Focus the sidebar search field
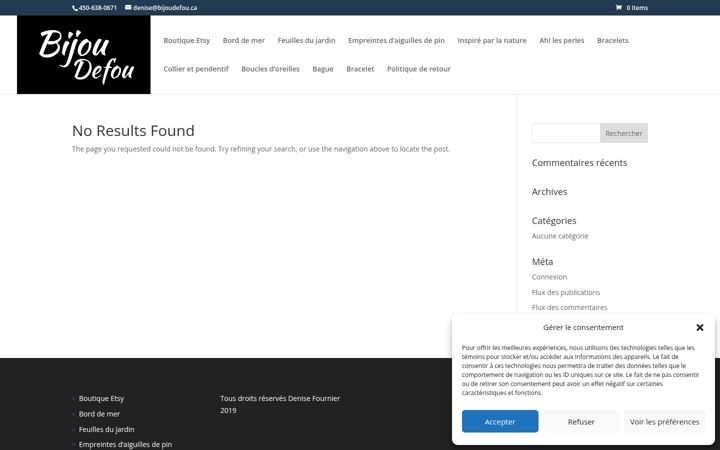The image size is (720, 450). (x=566, y=133)
